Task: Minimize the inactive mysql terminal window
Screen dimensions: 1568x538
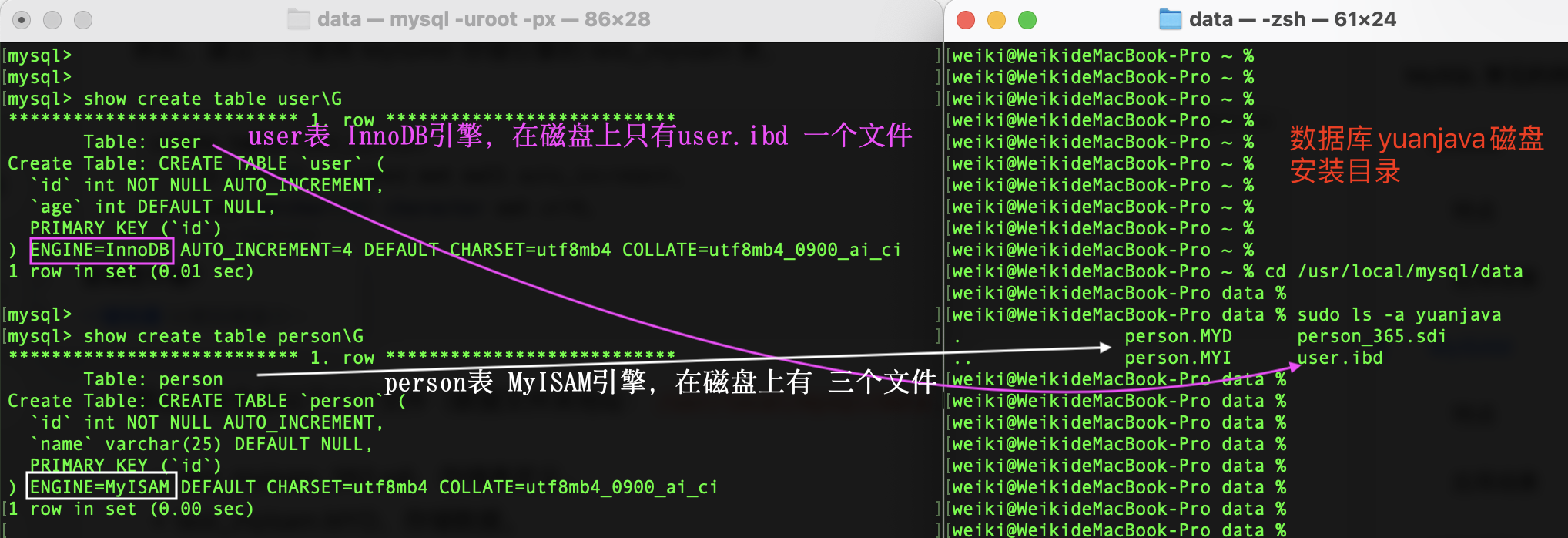Action: pyautogui.click(x=52, y=20)
